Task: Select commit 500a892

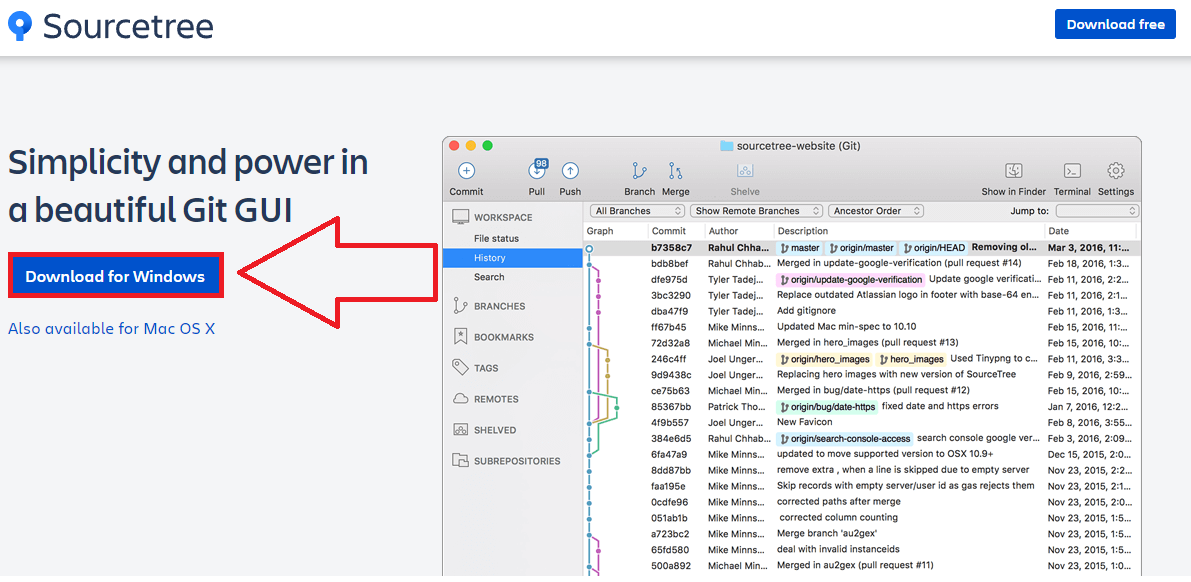Action: [x=862, y=565]
